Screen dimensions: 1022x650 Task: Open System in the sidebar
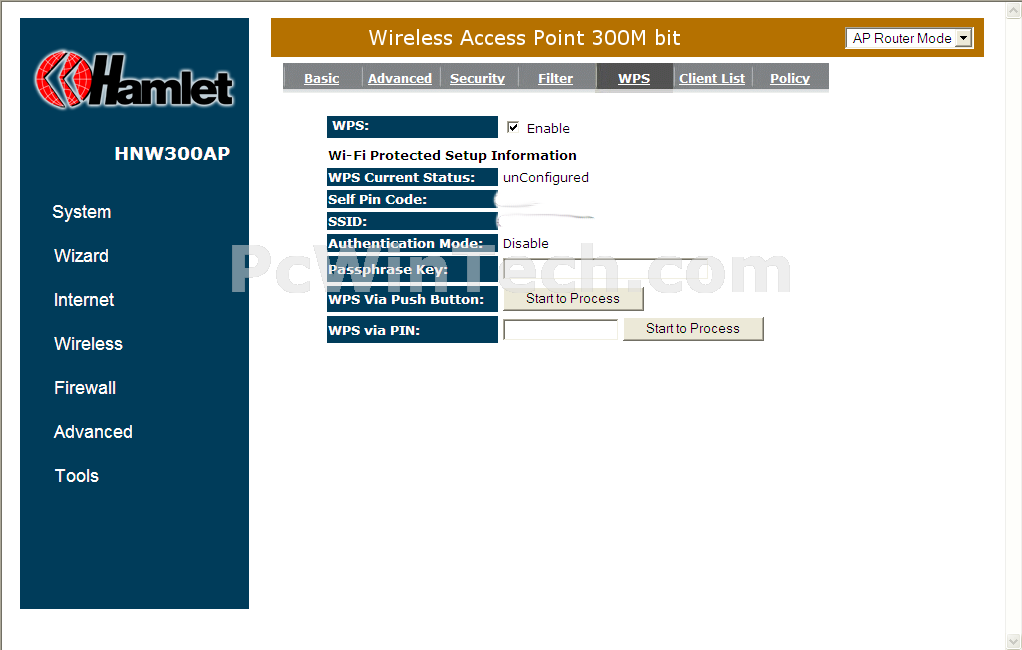tap(81, 212)
